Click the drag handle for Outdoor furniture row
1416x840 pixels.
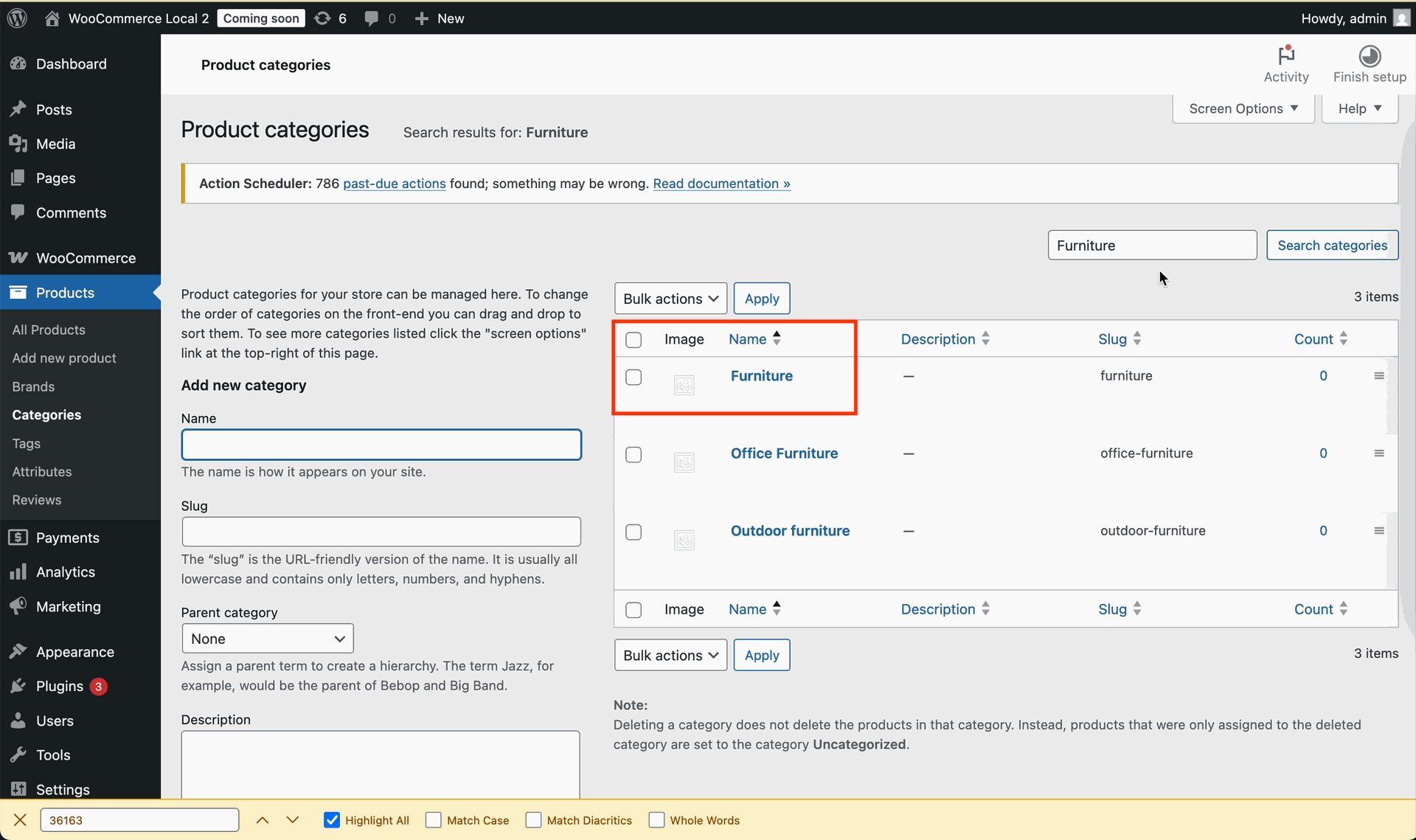pyautogui.click(x=1379, y=531)
